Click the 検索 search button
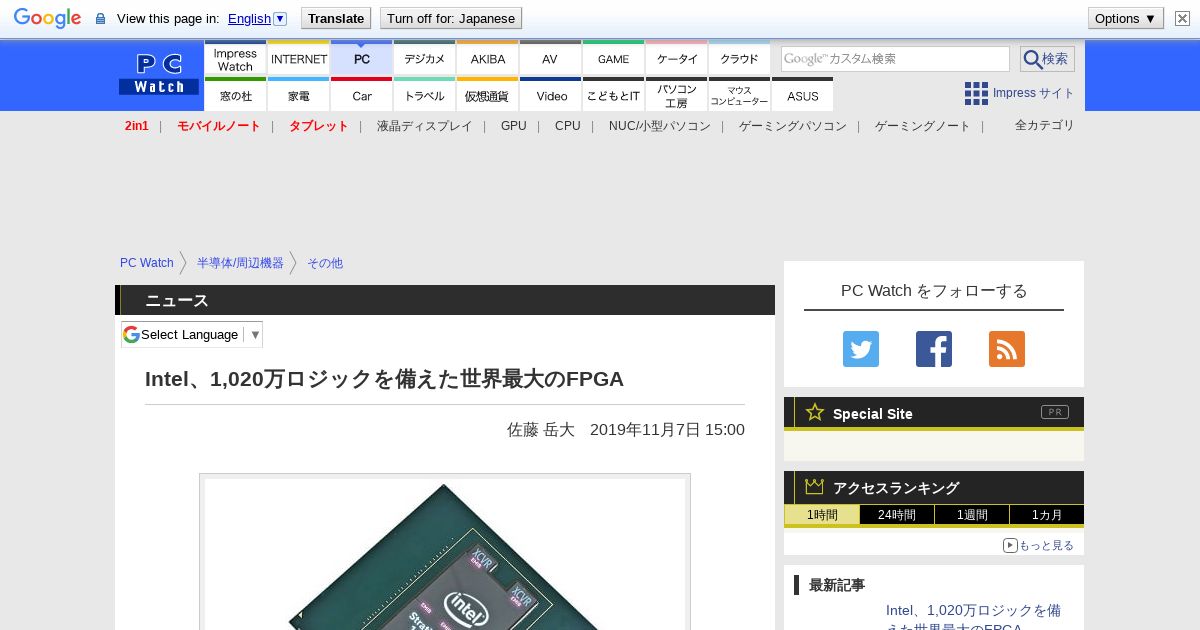This screenshot has height=630, width=1200. click(1047, 59)
